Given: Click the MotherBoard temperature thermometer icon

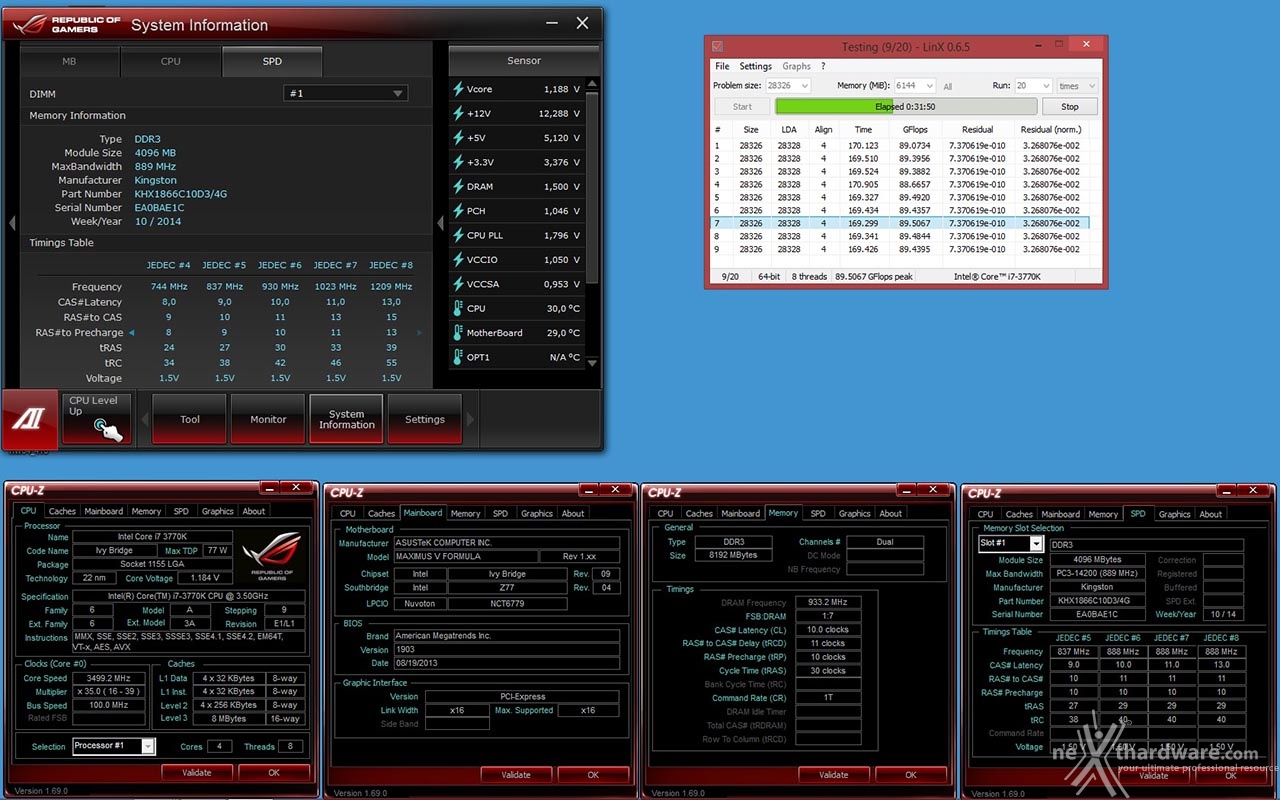Looking at the screenshot, I should pos(458,333).
